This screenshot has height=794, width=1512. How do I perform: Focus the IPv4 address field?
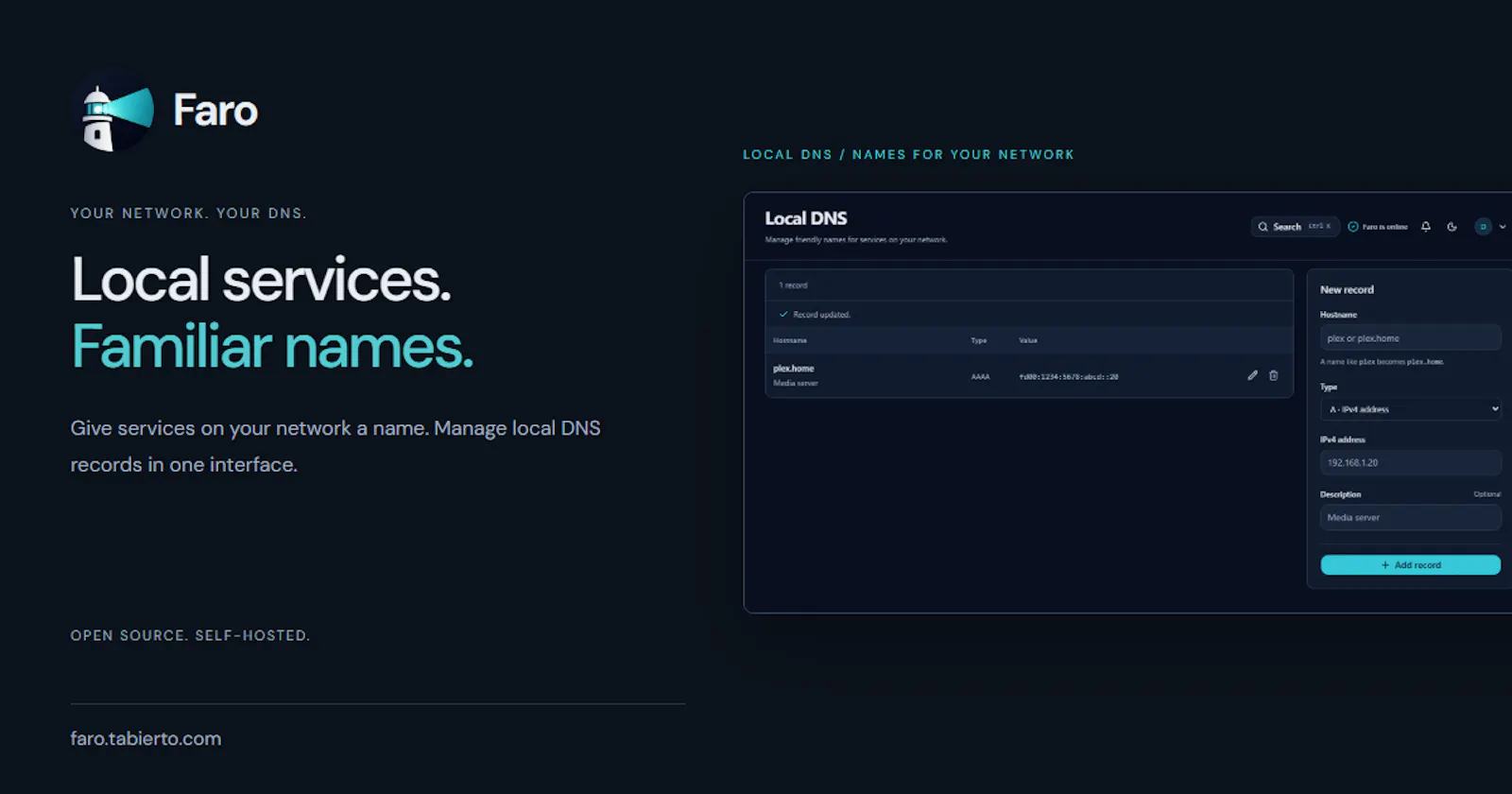(x=1410, y=463)
